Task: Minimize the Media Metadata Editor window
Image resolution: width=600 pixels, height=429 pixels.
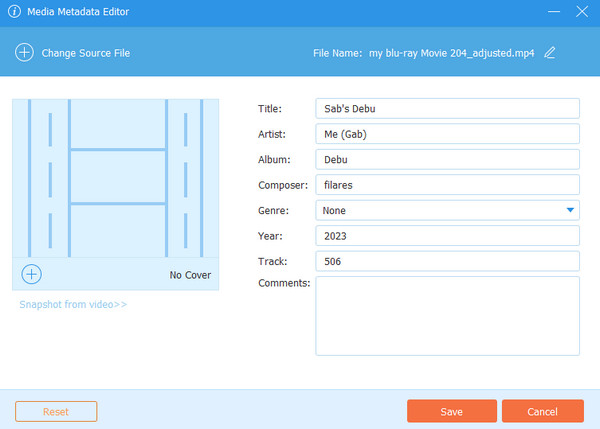Action: [x=554, y=11]
